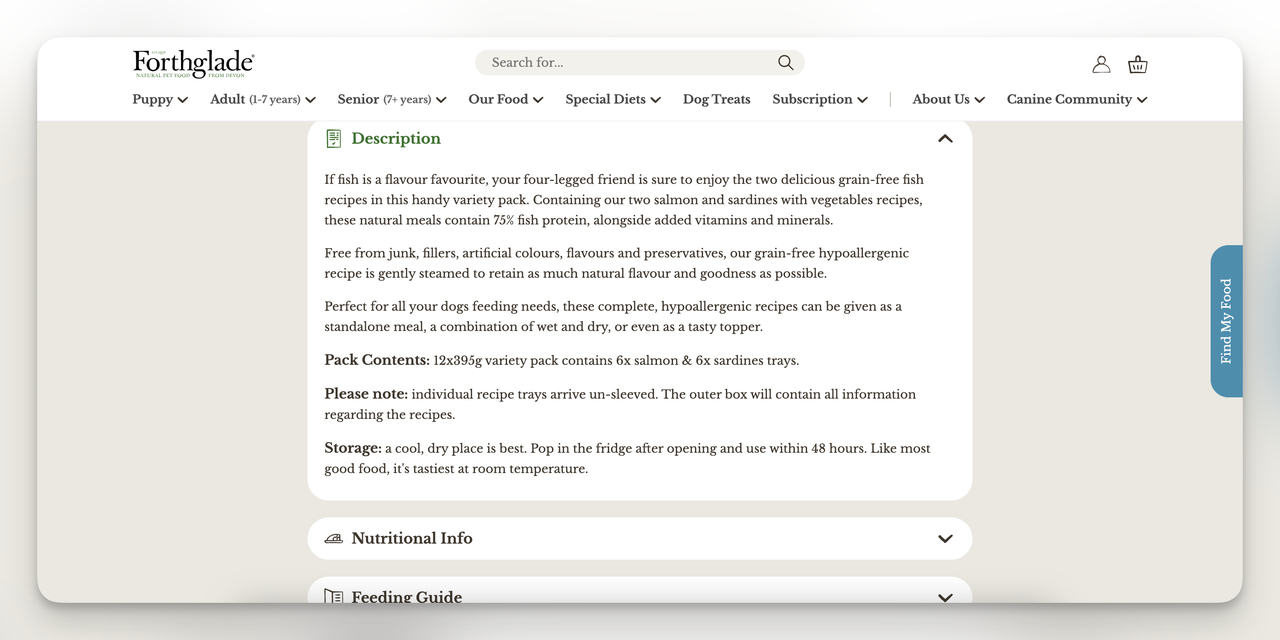Expand the Nutritional Info chevron
Screen dimensions: 1280x640
pyautogui.click(x=945, y=538)
